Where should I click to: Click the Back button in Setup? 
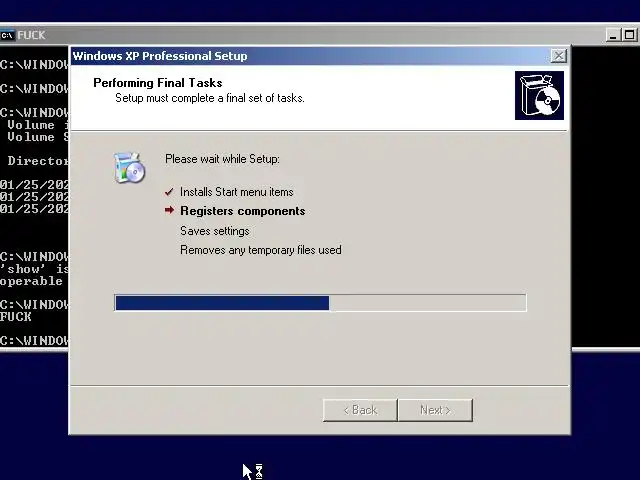pos(360,410)
